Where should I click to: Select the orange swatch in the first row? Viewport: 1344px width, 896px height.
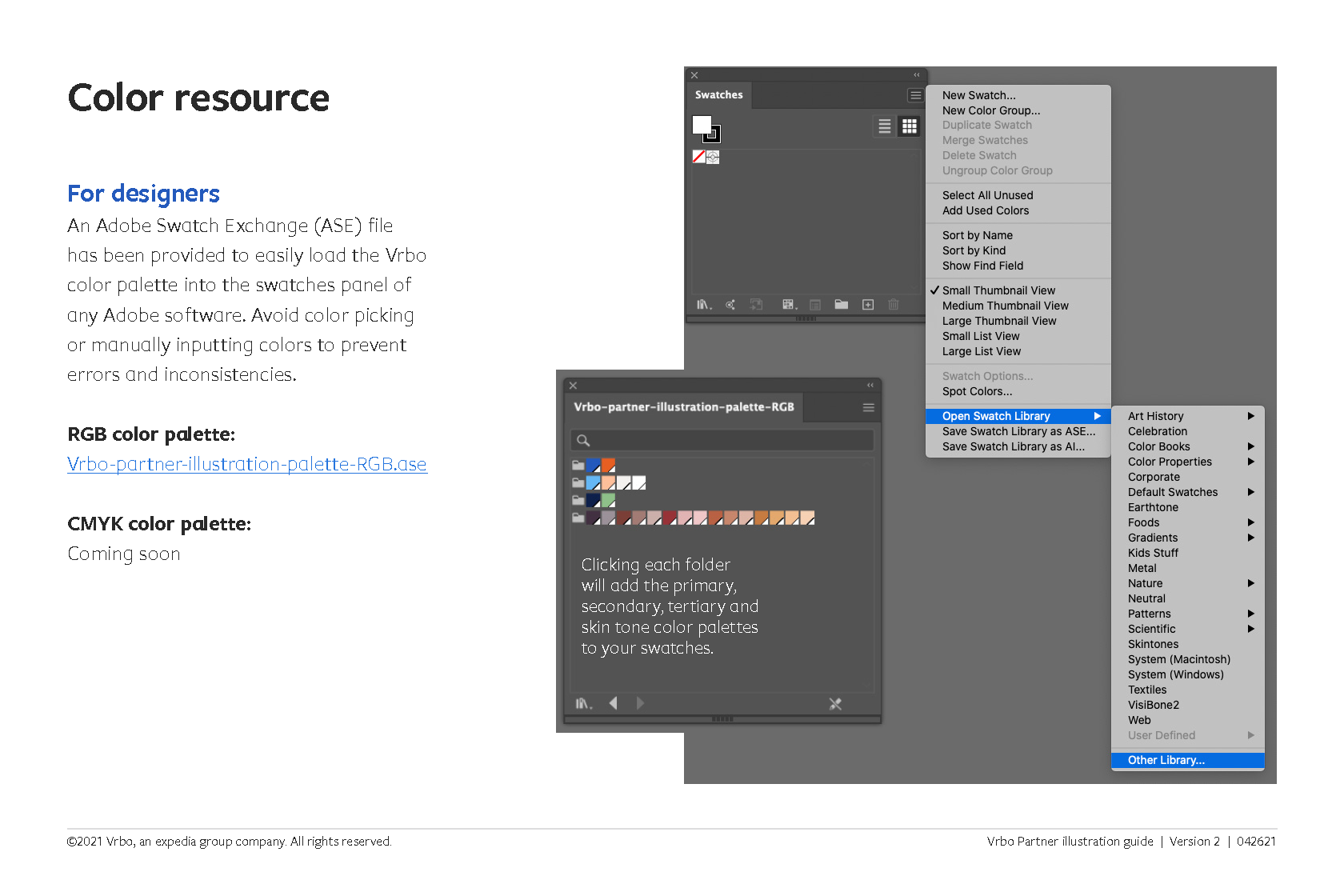pyautogui.click(x=608, y=466)
